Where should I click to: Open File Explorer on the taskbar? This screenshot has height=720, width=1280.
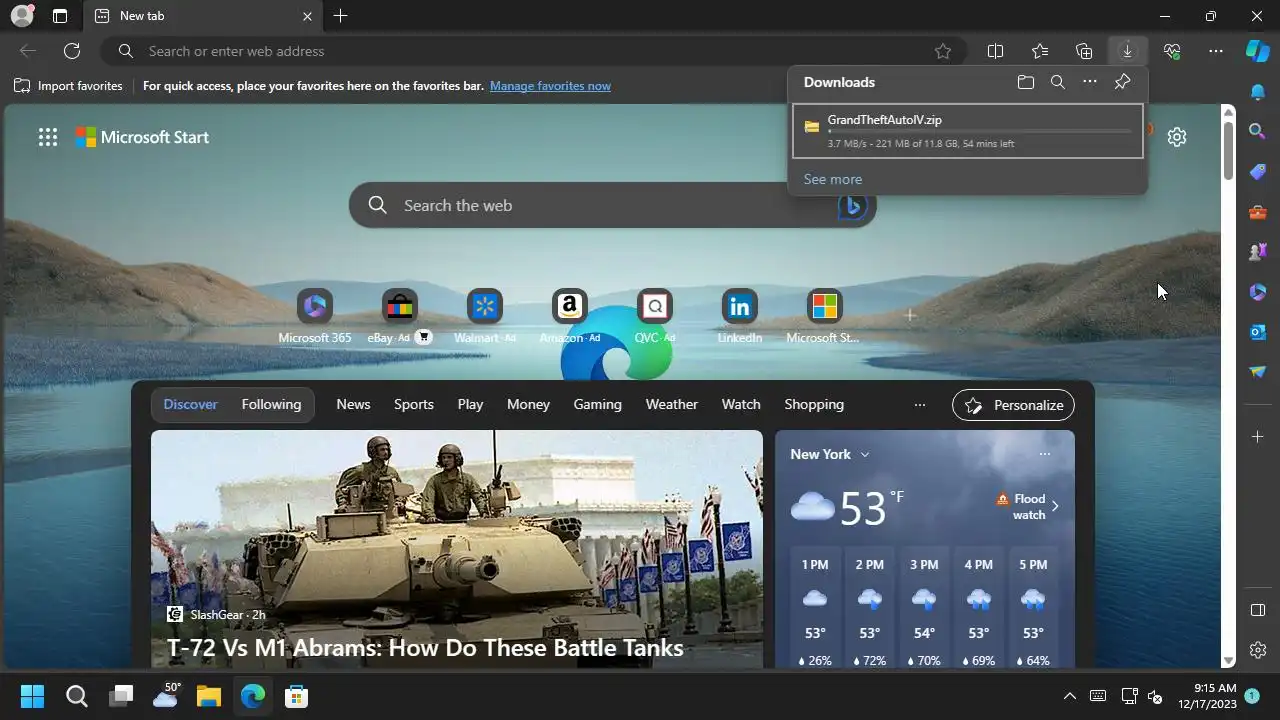(x=208, y=696)
